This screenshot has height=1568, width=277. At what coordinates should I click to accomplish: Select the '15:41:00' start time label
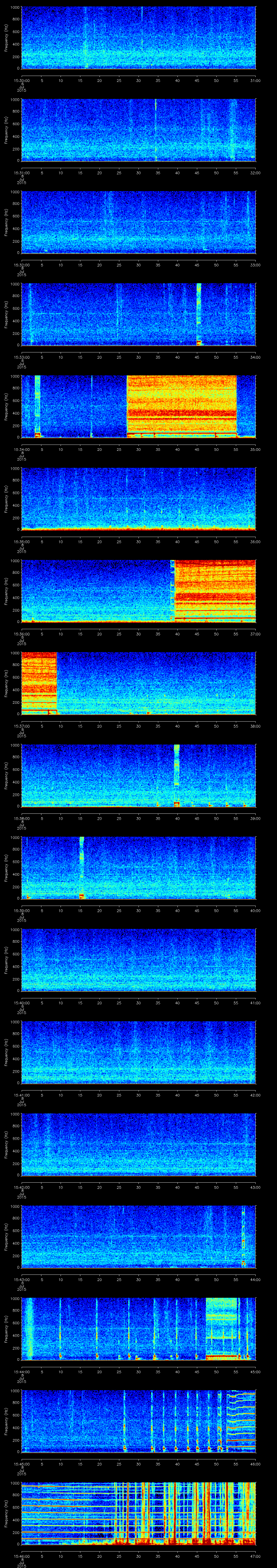coord(22,1096)
